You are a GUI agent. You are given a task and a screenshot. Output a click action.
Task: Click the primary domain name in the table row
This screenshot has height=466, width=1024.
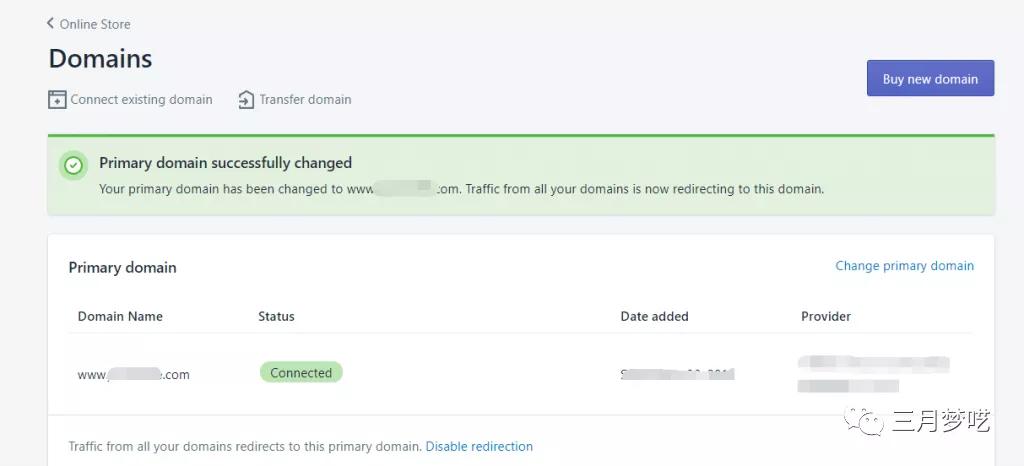click(x=133, y=374)
